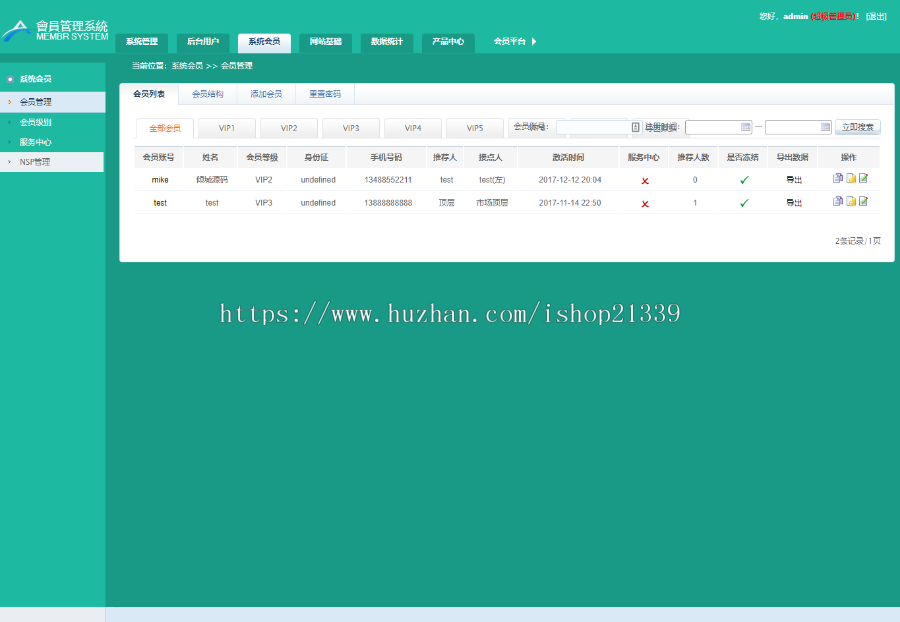The width and height of the screenshot is (900, 622).
Task: Click the Member System logo
Action: click(x=55, y=30)
